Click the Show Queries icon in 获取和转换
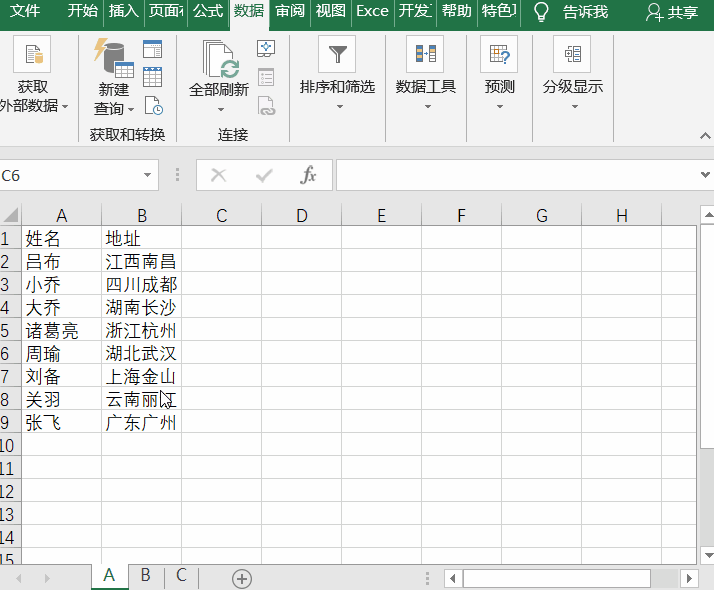 click(152, 49)
